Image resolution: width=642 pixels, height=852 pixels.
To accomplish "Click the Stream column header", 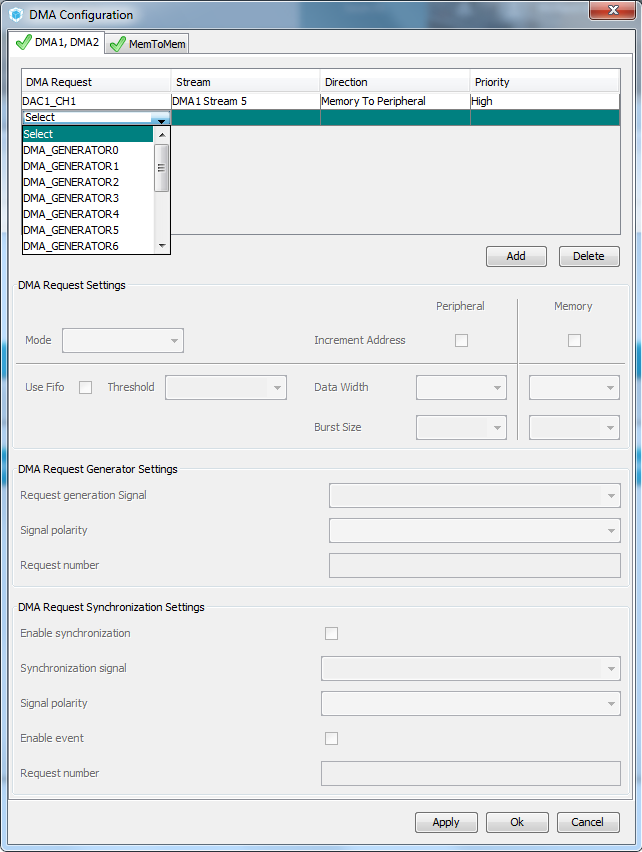I will tap(246, 82).
